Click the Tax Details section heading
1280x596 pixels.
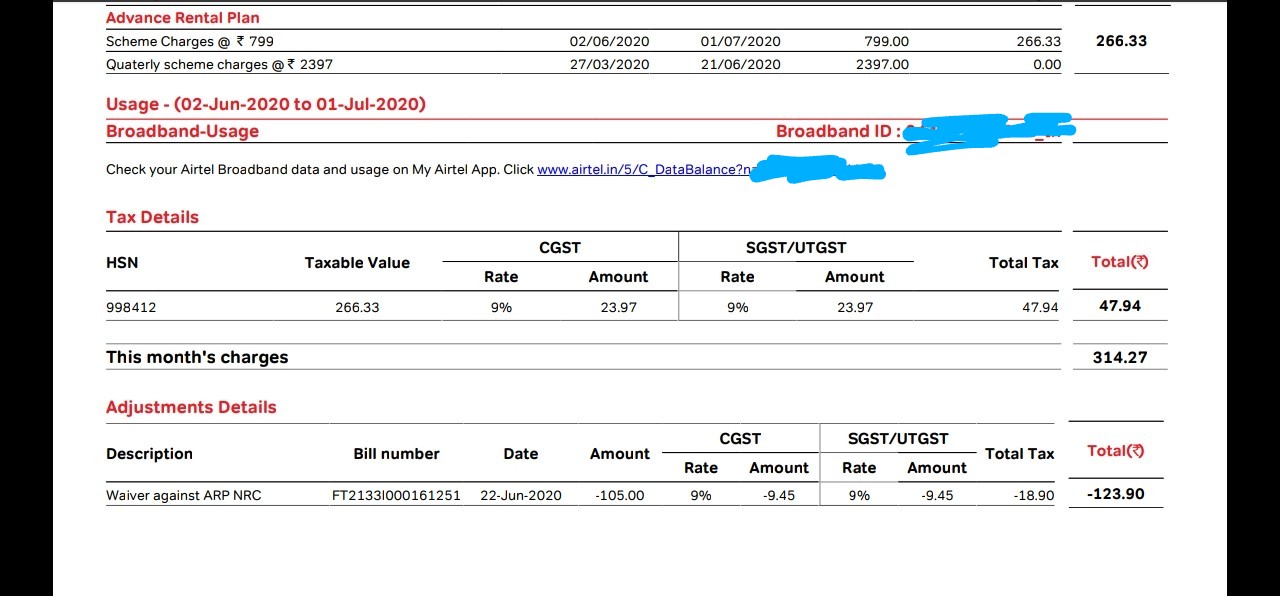click(152, 217)
